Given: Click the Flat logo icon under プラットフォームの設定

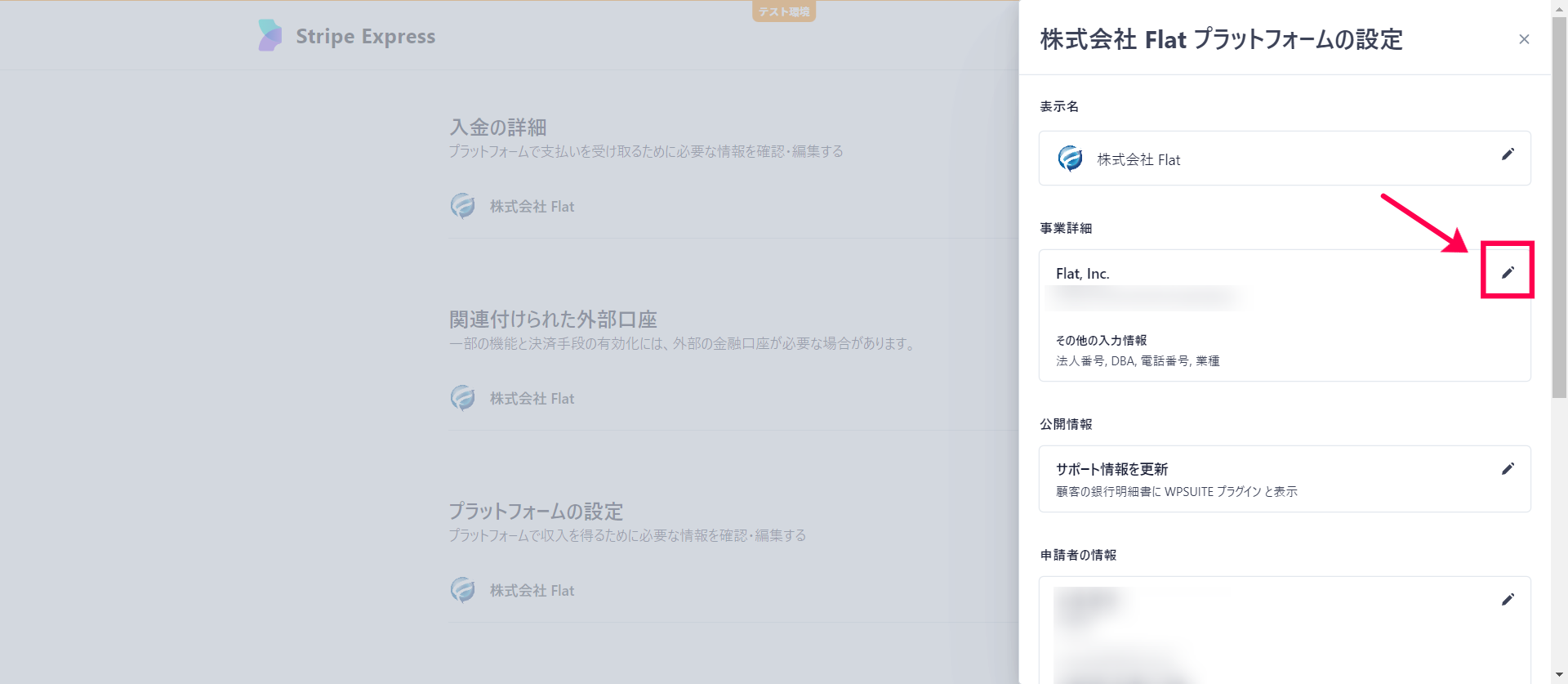Looking at the screenshot, I should [463, 590].
